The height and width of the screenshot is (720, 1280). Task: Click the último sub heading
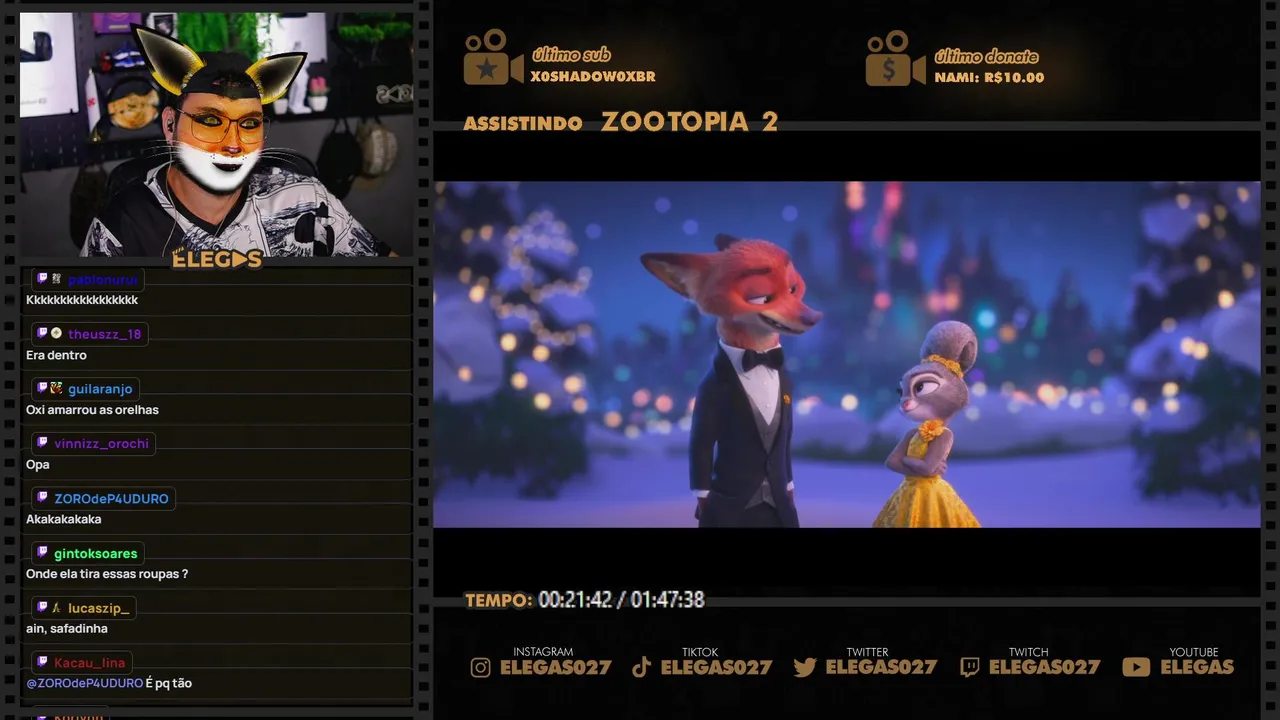click(571, 55)
